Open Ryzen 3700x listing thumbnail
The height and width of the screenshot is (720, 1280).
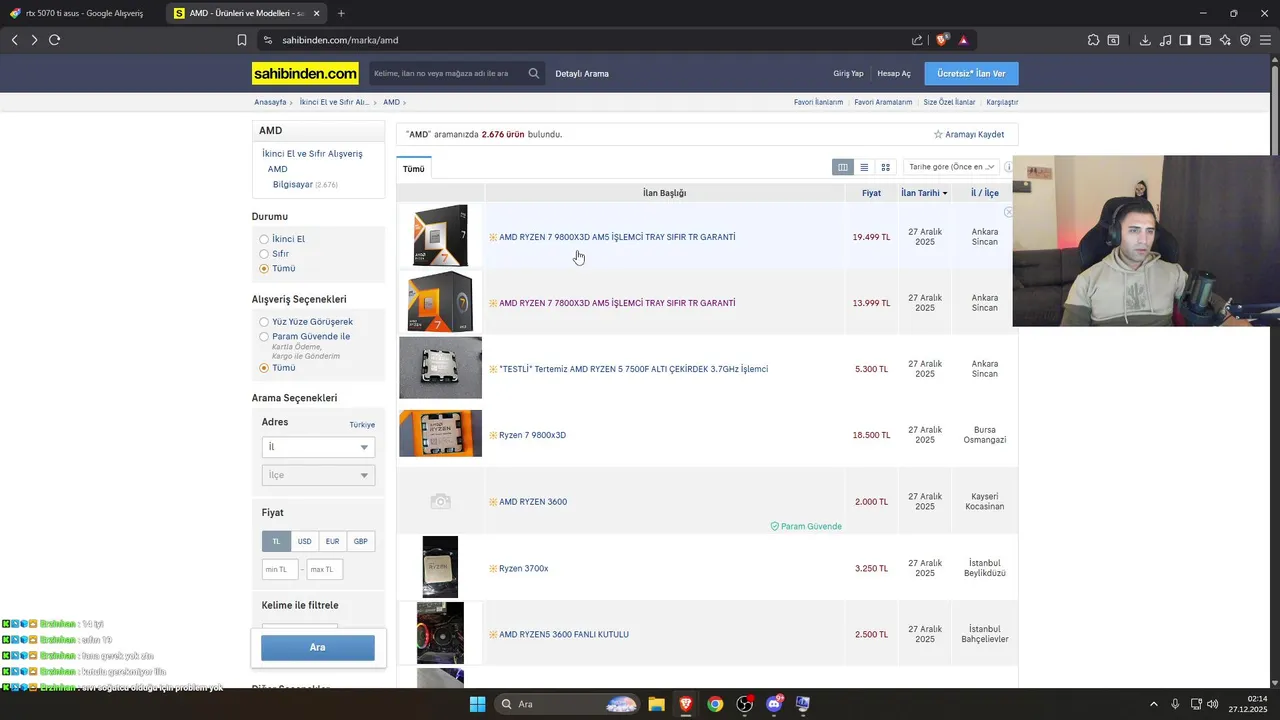point(440,567)
